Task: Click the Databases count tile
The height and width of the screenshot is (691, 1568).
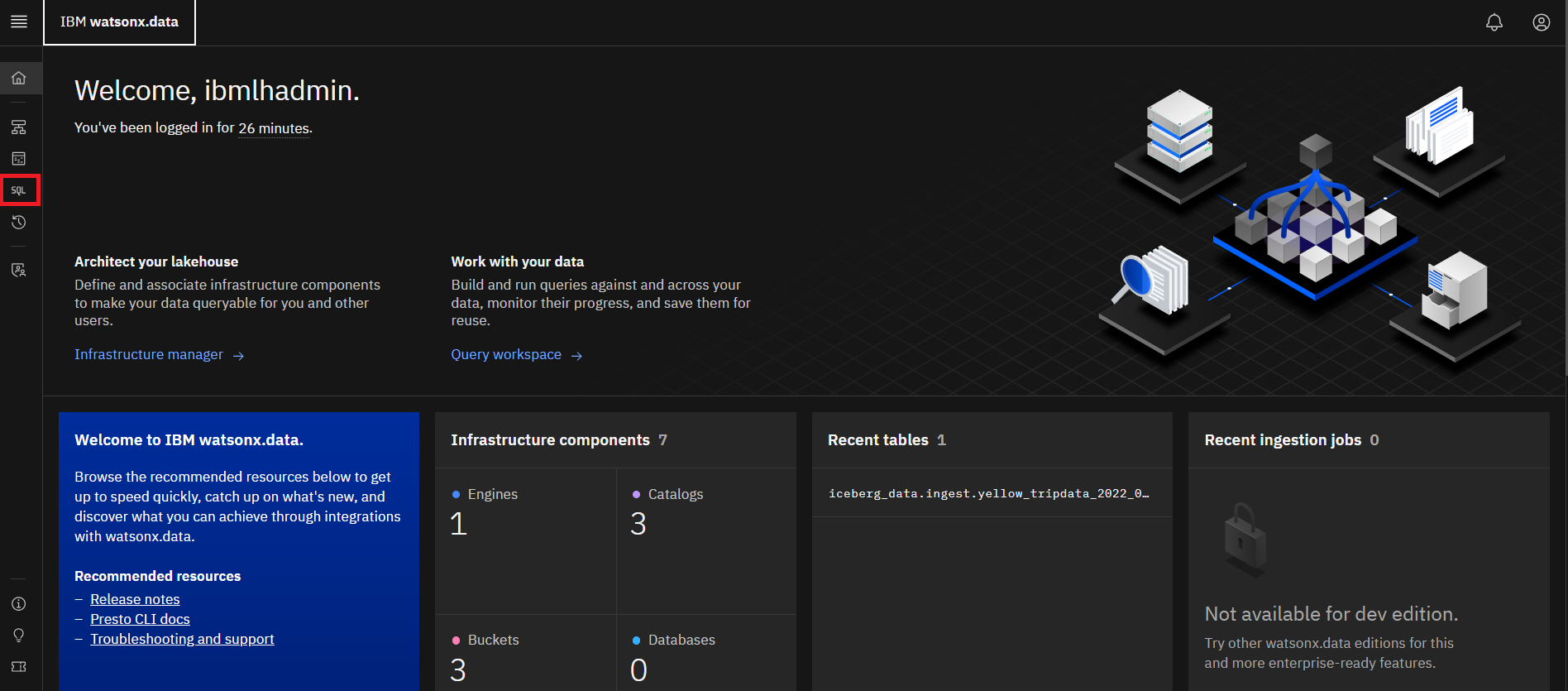Action: coord(706,653)
